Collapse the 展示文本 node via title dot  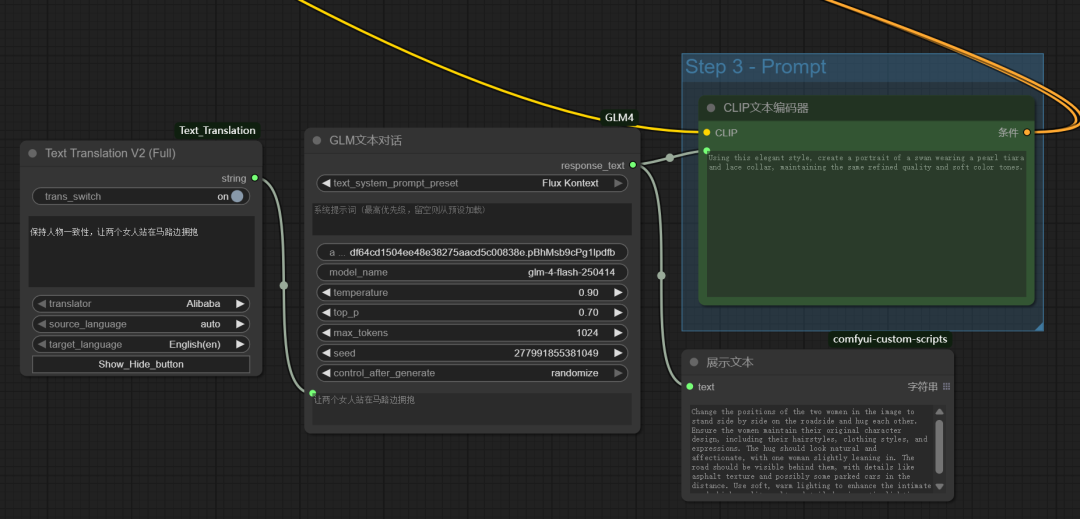694,362
